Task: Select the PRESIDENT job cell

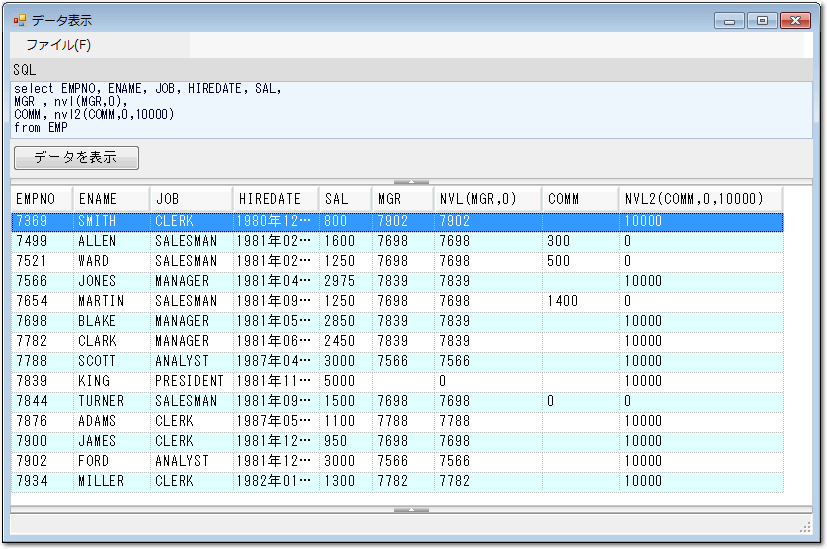Action: coord(190,381)
